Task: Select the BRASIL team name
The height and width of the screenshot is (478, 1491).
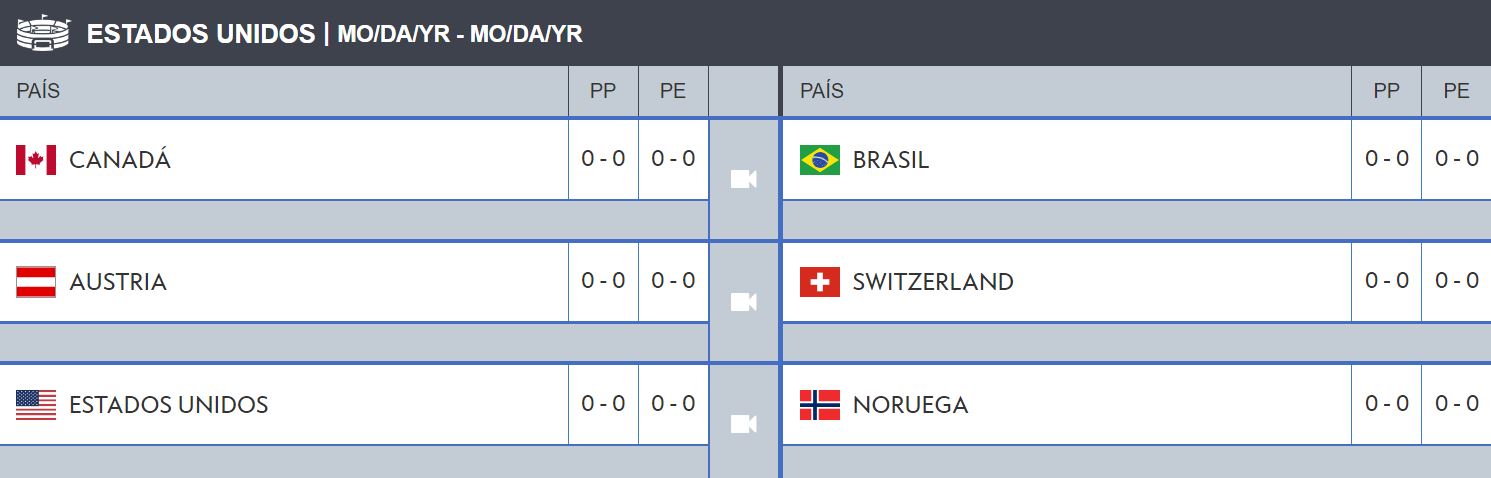Action: click(x=891, y=160)
